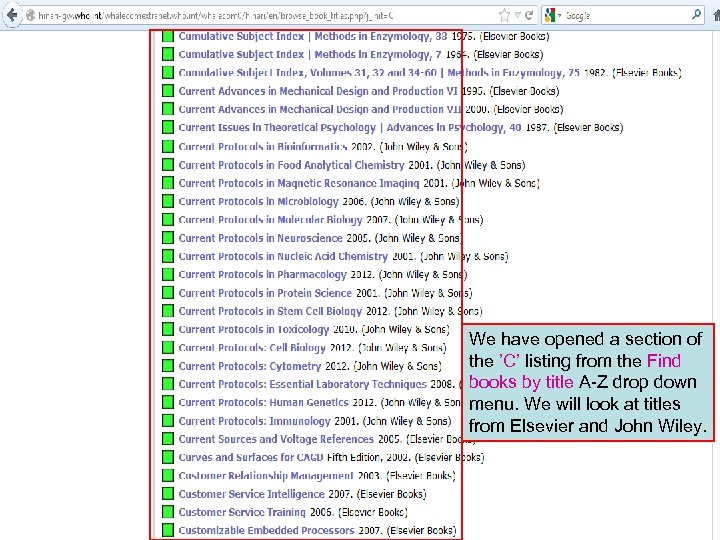Click green square beside Stem Cell Biology
The height and width of the screenshot is (540, 720).
(168, 311)
